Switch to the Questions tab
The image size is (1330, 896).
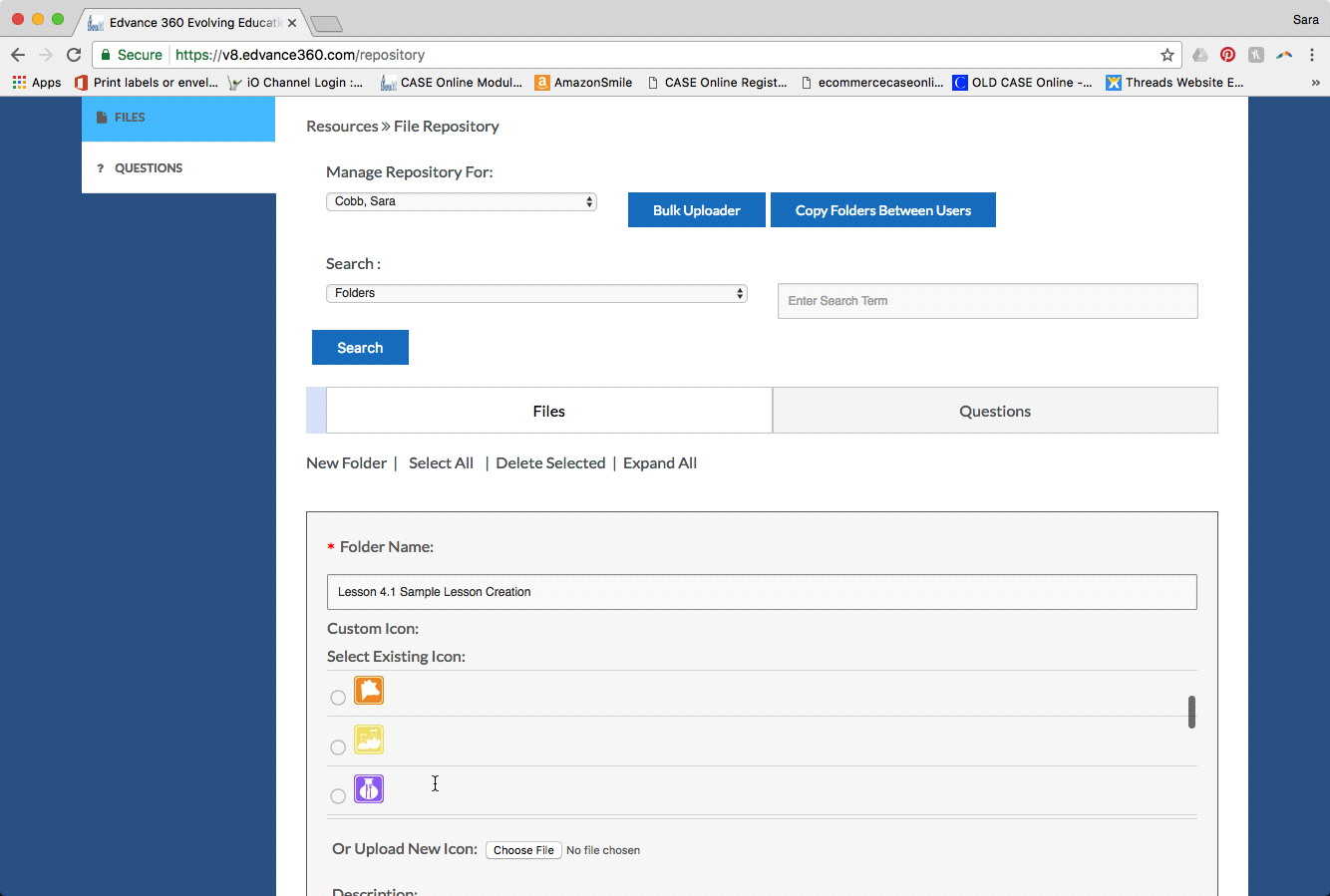pyautogui.click(x=994, y=411)
